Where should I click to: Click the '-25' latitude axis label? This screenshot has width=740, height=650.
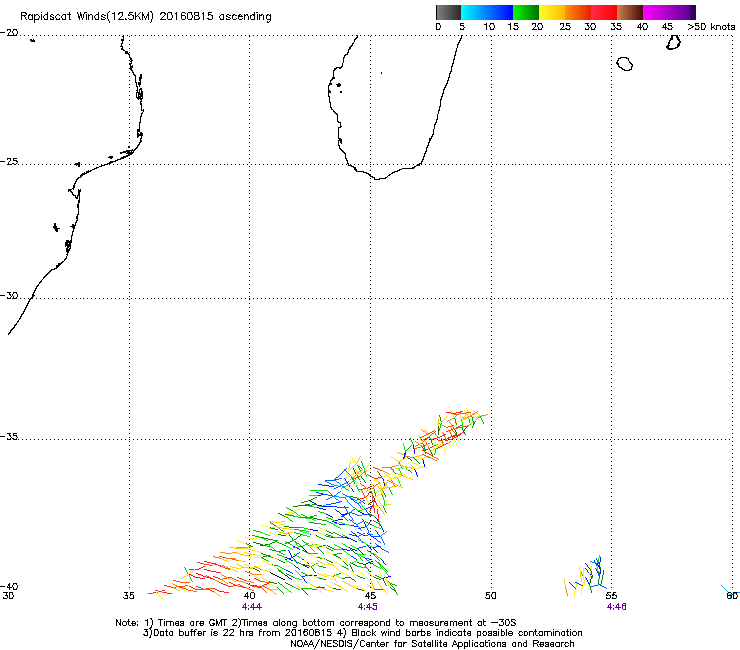tap(9, 161)
